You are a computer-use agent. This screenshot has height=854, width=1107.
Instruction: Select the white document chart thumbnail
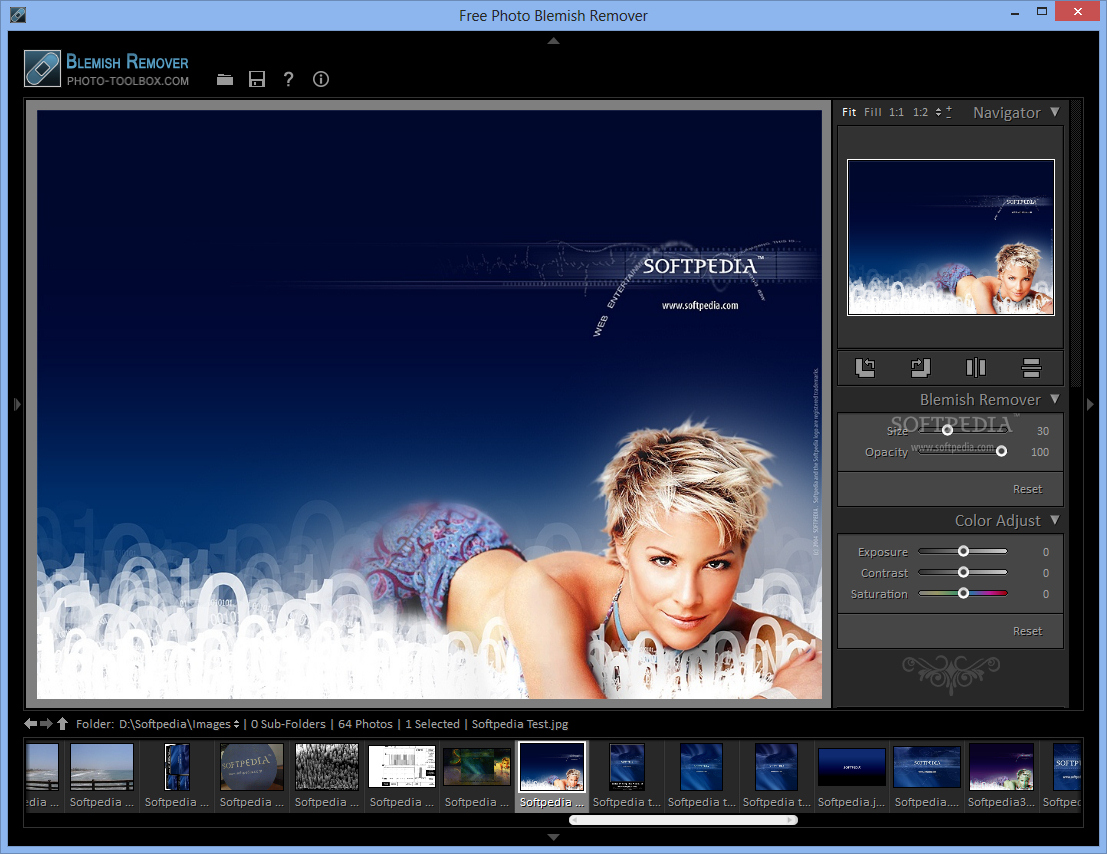point(402,767)
